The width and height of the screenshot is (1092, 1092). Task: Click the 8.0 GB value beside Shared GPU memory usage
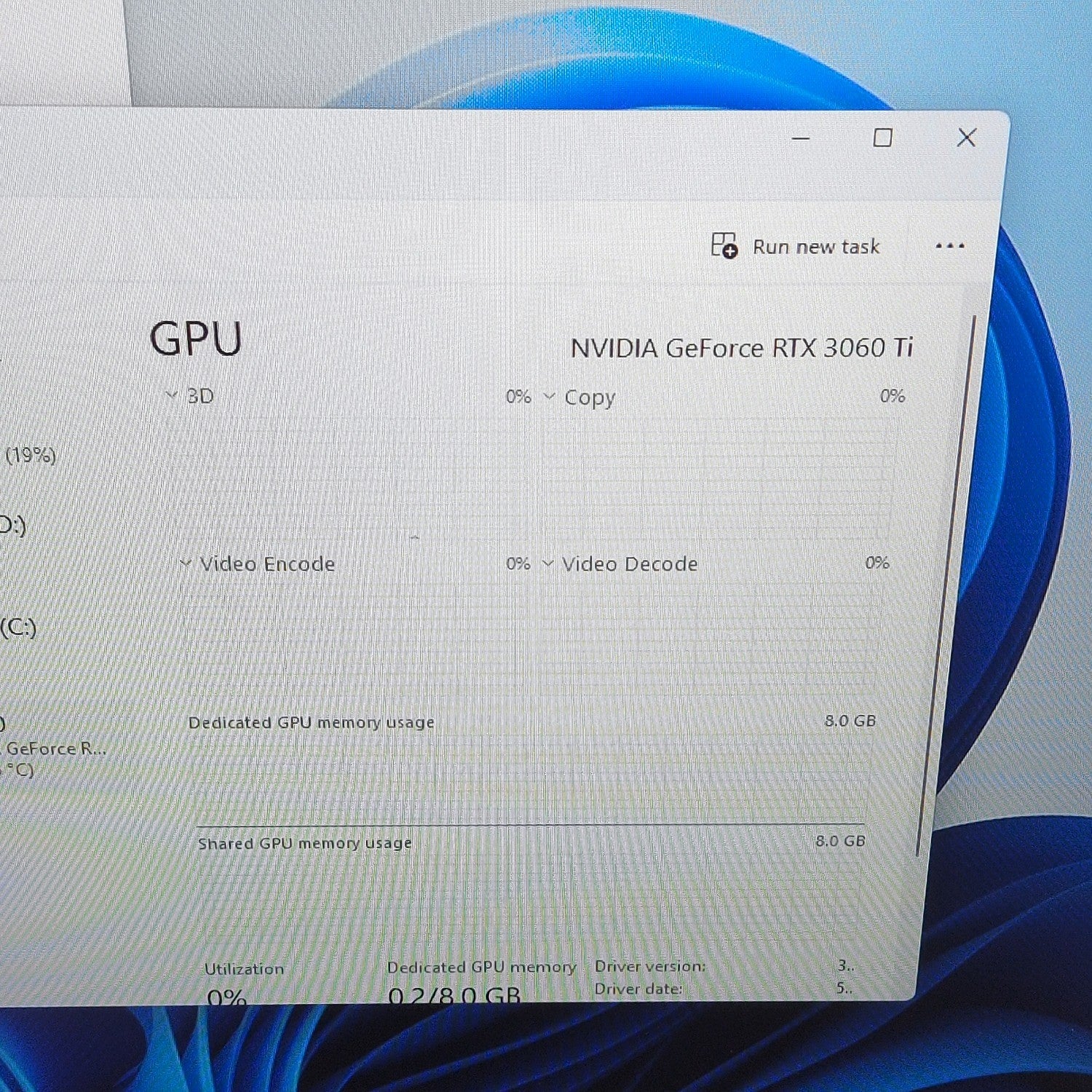point(840,841)
